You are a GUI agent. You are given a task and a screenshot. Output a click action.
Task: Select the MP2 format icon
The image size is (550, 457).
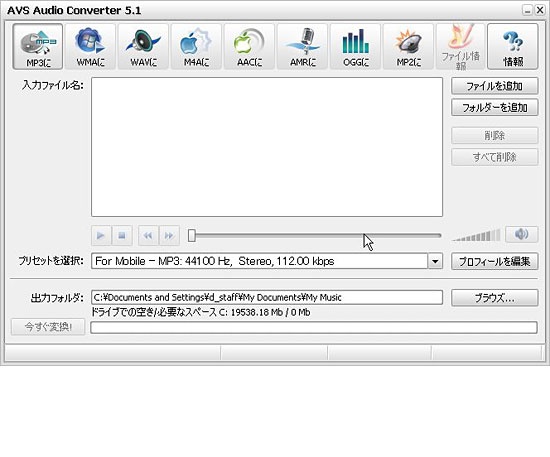click(x=408, y=46)
